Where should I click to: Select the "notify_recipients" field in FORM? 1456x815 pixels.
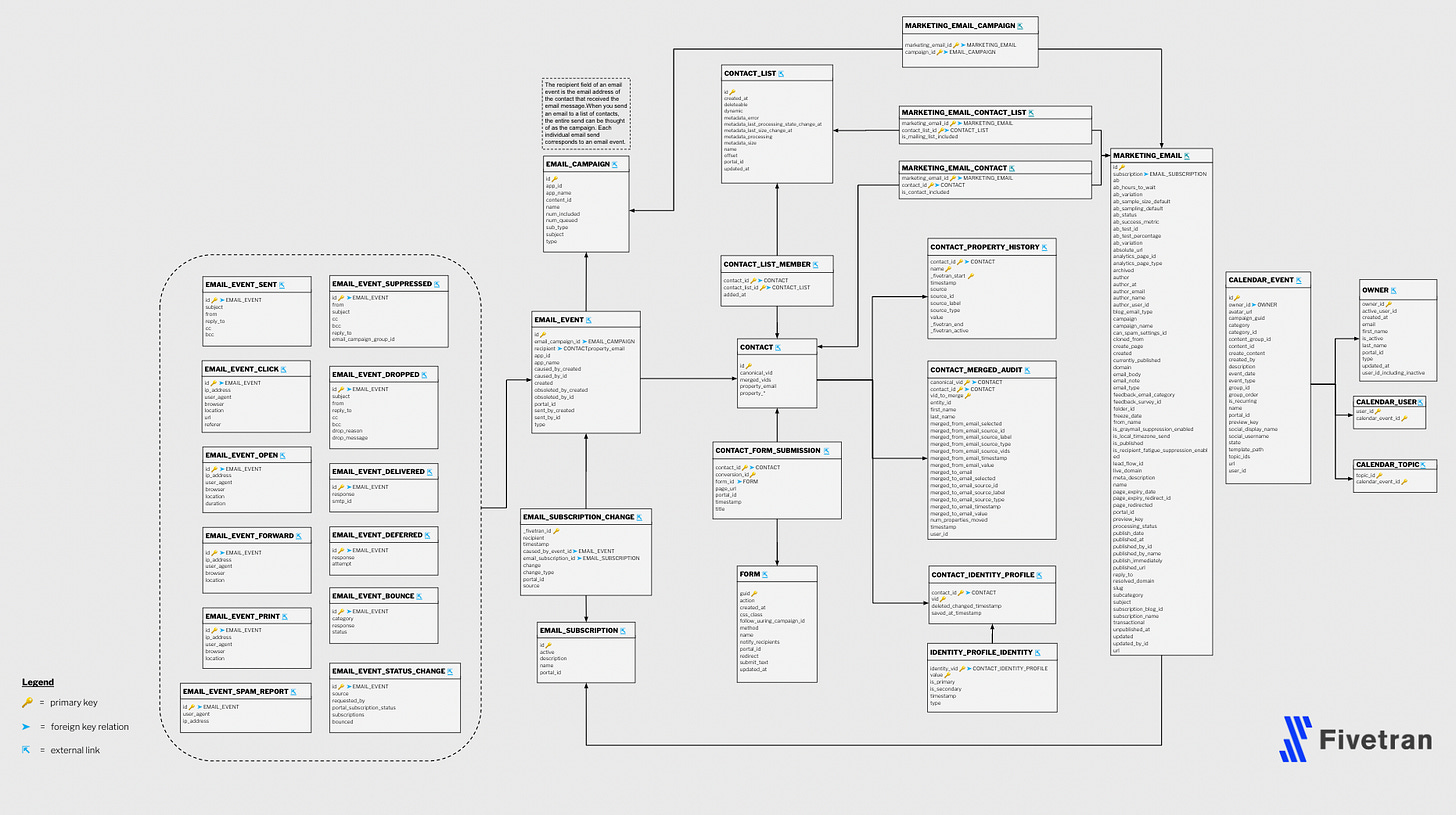point(760,642)
